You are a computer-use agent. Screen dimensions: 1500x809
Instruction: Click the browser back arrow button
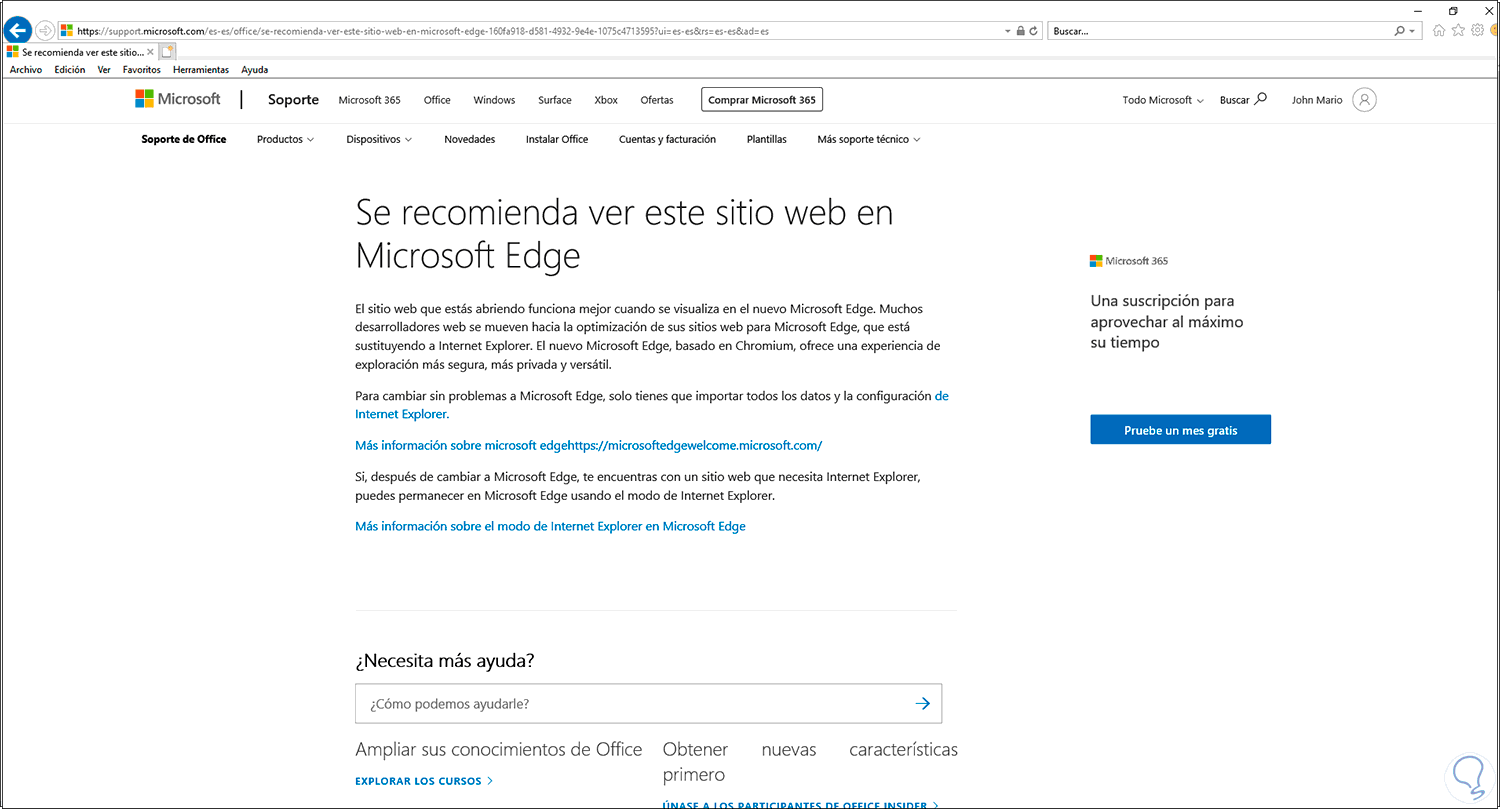17,30
